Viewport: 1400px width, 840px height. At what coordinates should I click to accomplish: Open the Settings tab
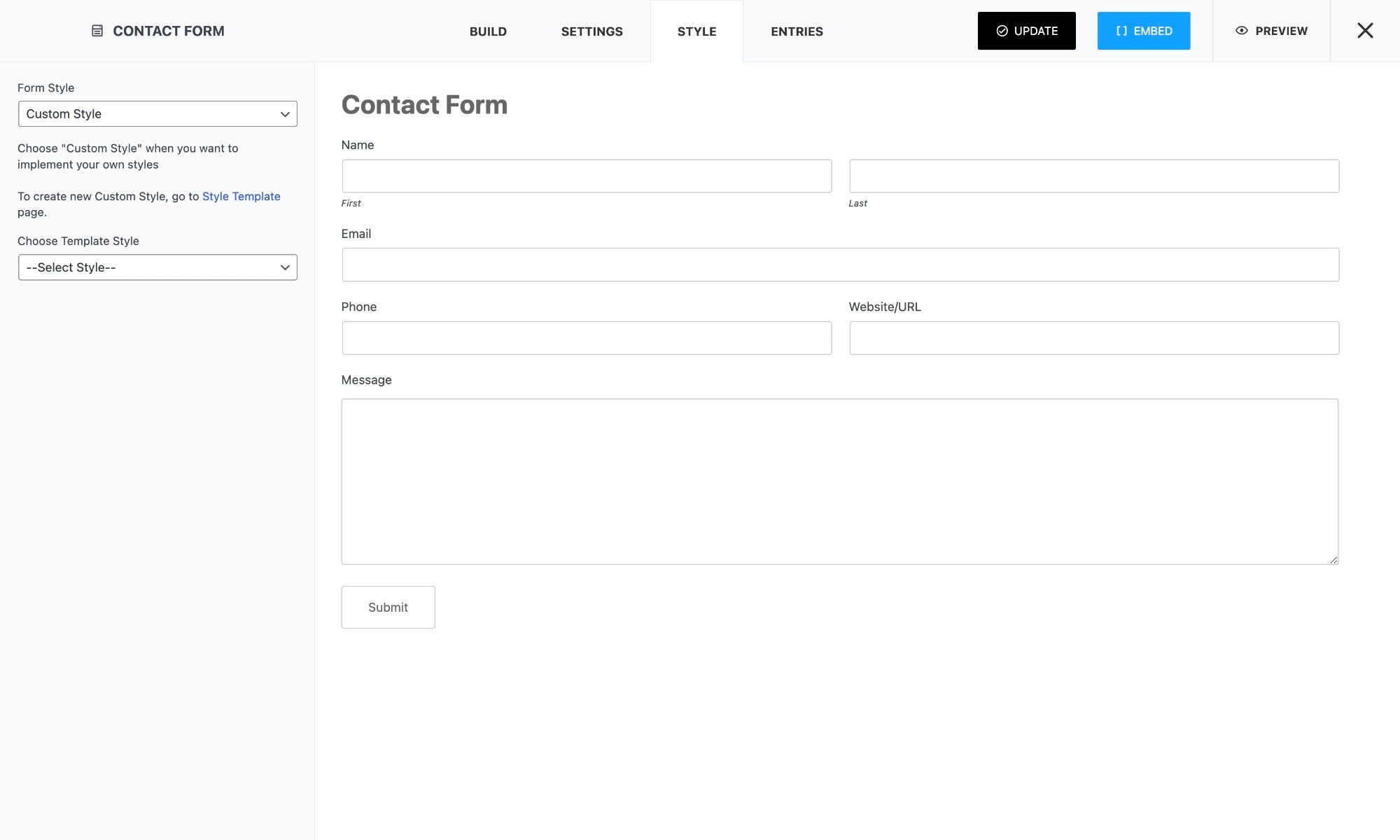pos(591,31)
